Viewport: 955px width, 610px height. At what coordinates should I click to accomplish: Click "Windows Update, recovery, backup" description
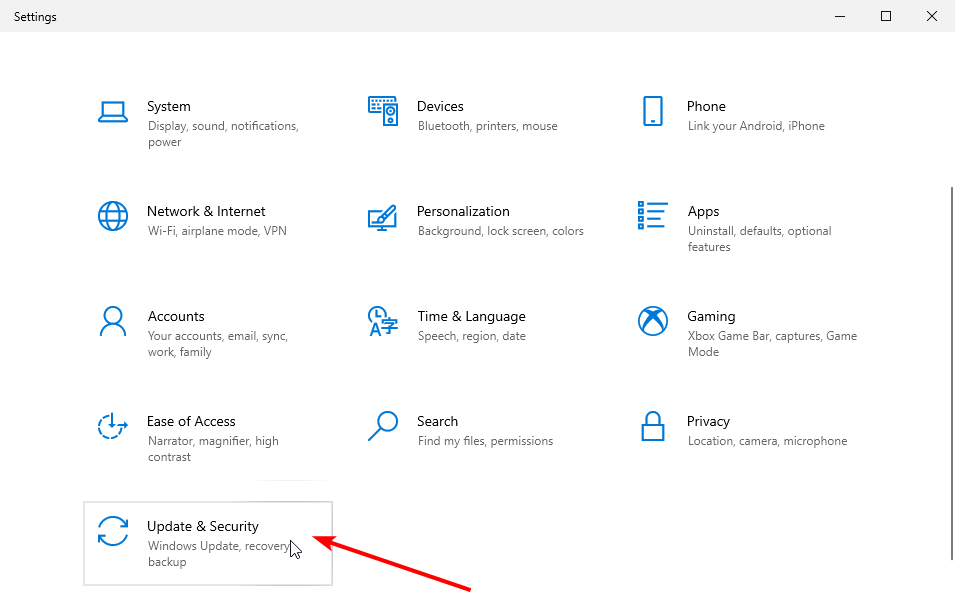[x=219, y=553]
